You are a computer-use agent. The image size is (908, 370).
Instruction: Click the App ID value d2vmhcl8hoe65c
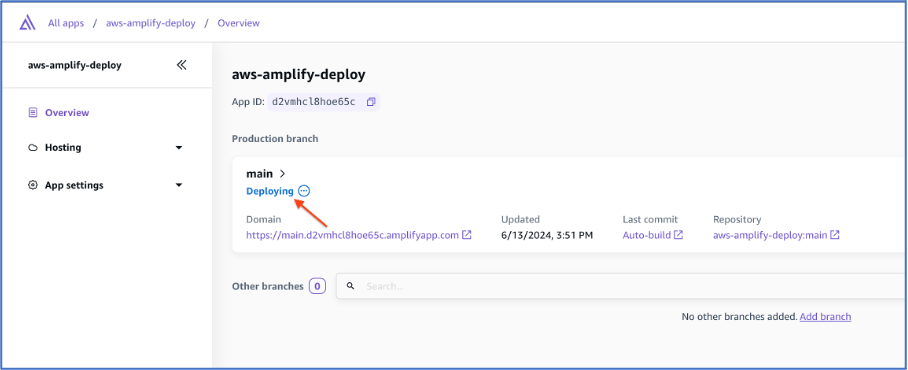point(314,102)
